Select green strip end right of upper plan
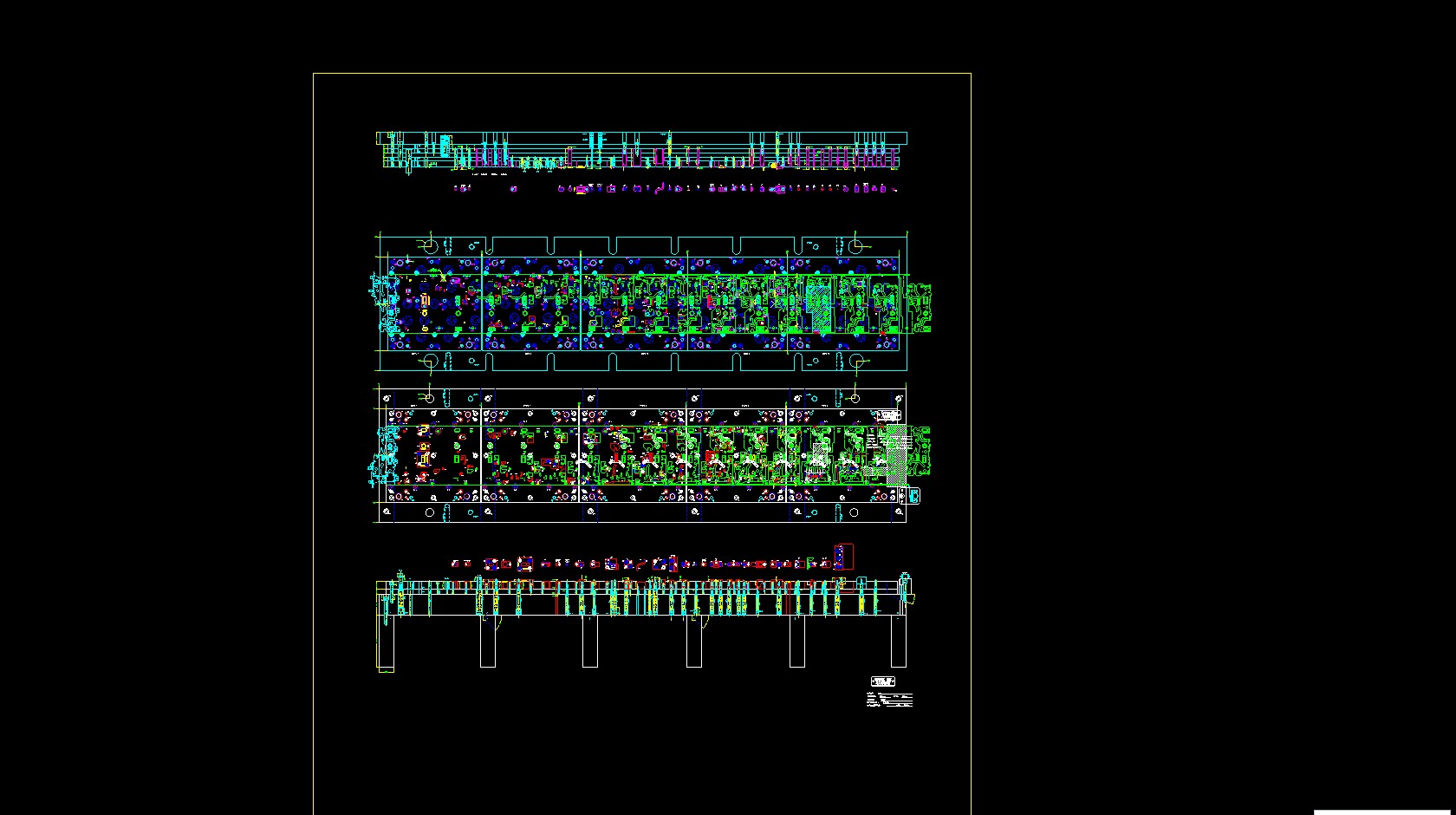The height and width of the screenshot is (815, 1456). tap(919, 307)
